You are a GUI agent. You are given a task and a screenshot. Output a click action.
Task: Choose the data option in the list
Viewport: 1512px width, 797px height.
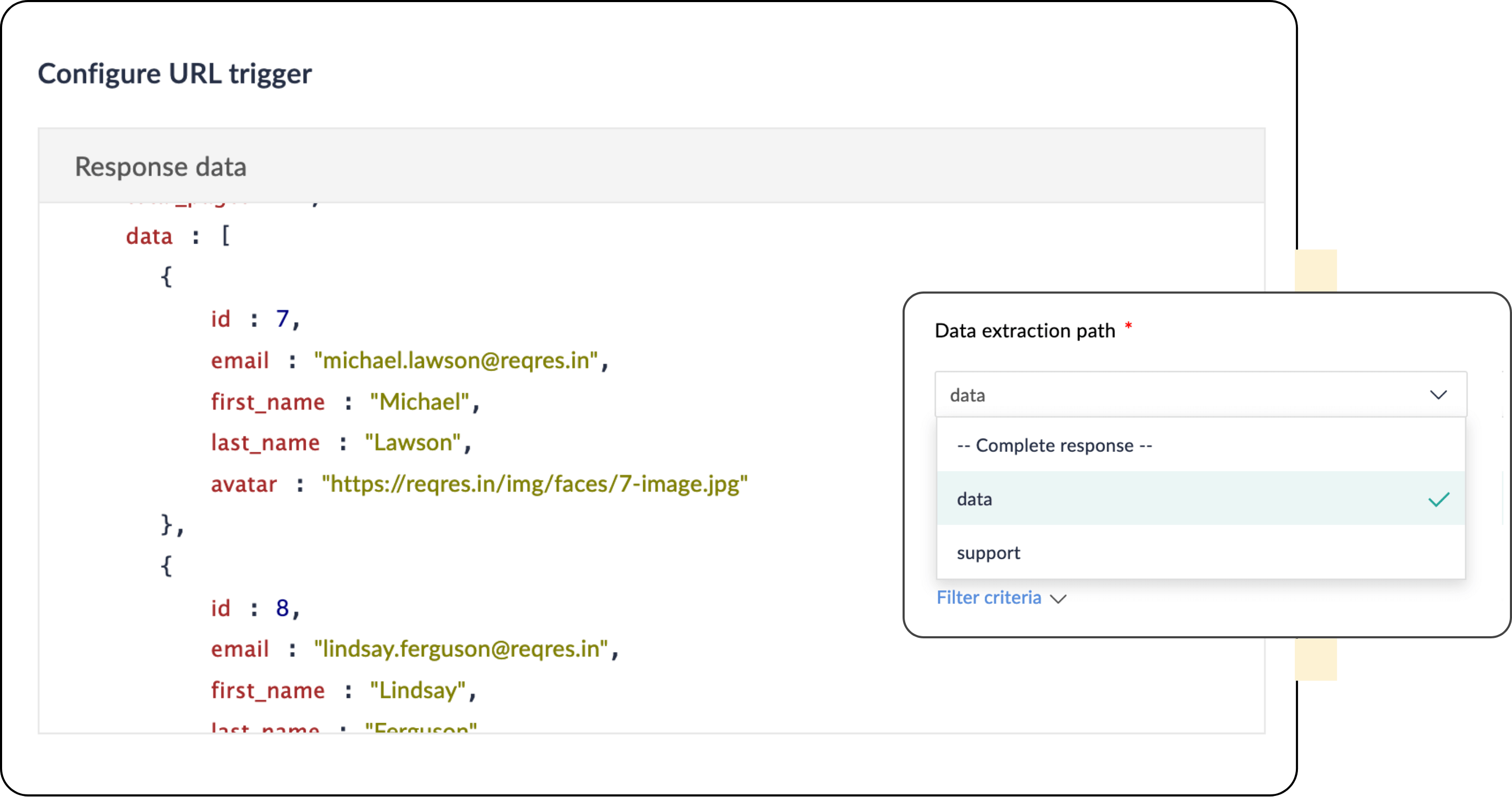(x=975, y=500)
